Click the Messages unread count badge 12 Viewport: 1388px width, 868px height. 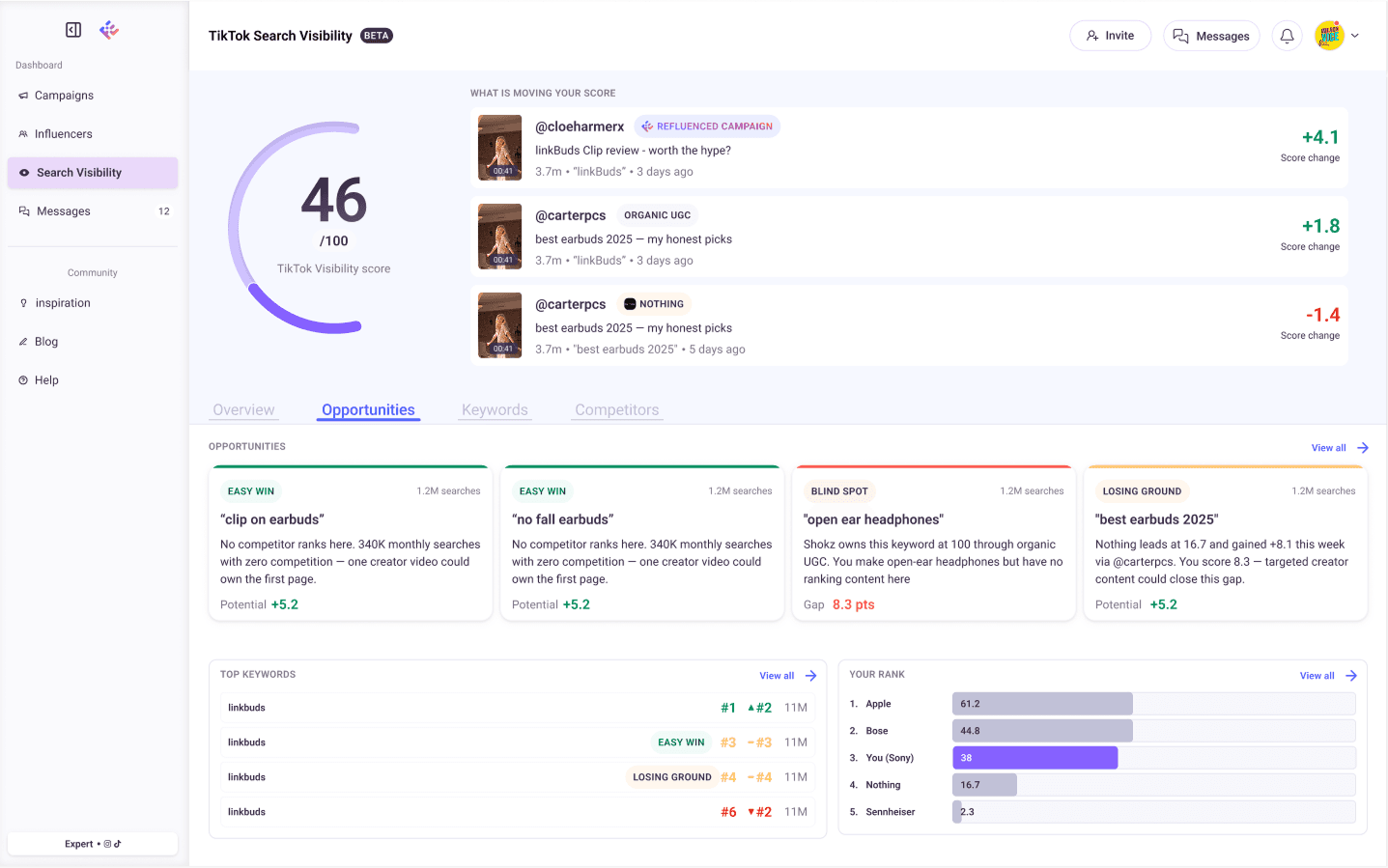tap(164, 211)
